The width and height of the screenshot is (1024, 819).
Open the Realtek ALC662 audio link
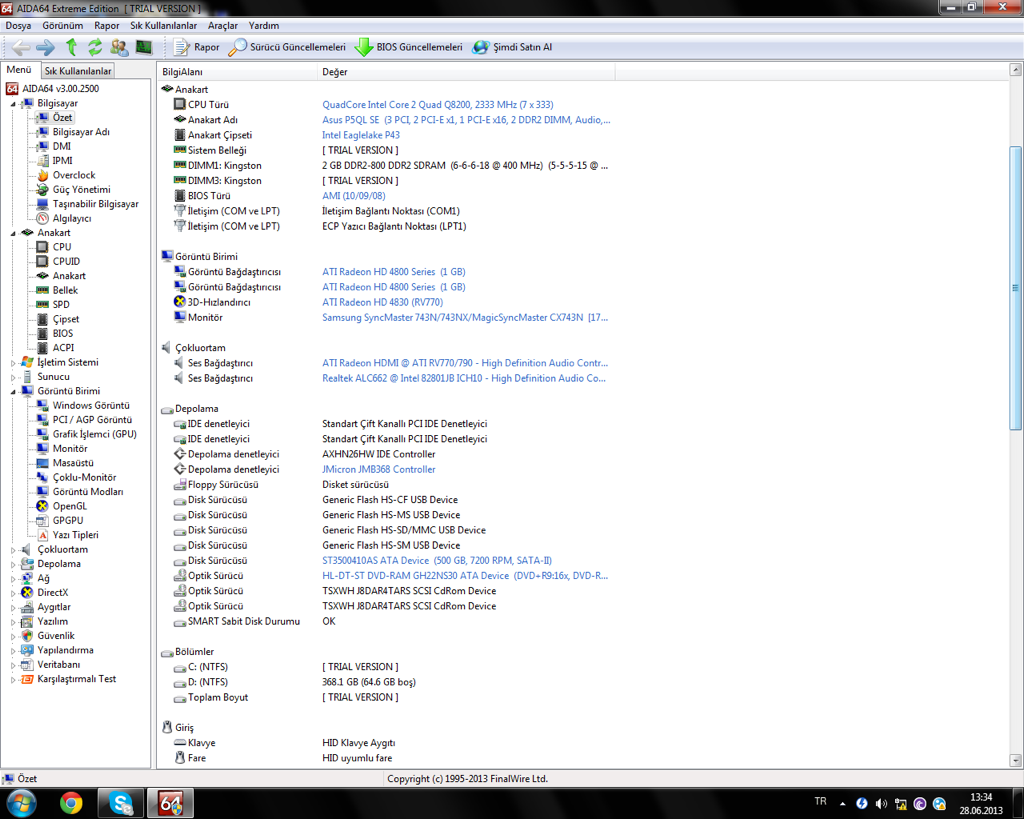point(464,378)
